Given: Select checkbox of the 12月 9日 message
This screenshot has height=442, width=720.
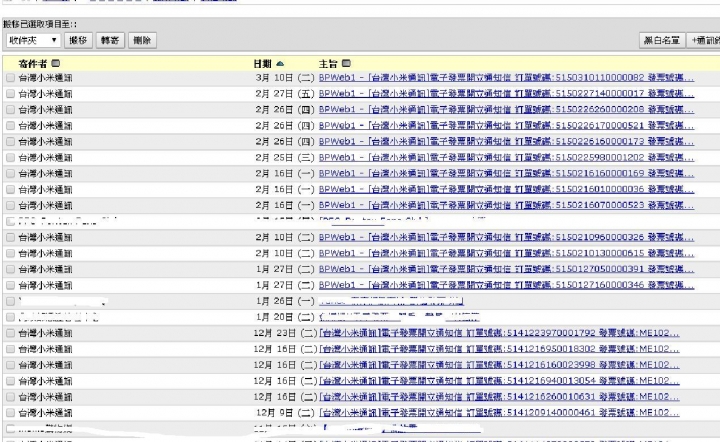Looking at the screenshot, I should pos(10,413).
